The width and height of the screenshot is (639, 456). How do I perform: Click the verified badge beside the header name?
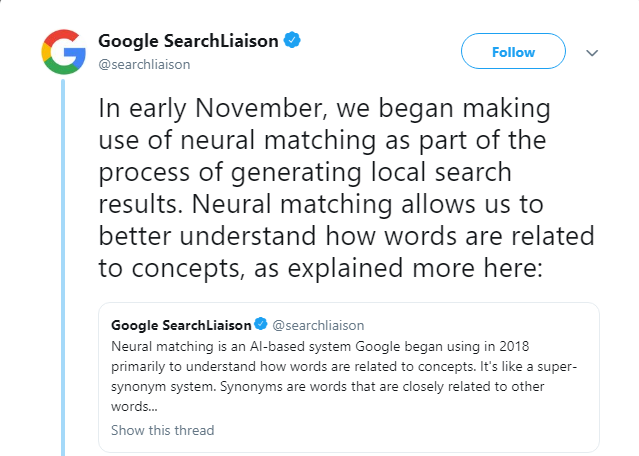pos(292,41)
